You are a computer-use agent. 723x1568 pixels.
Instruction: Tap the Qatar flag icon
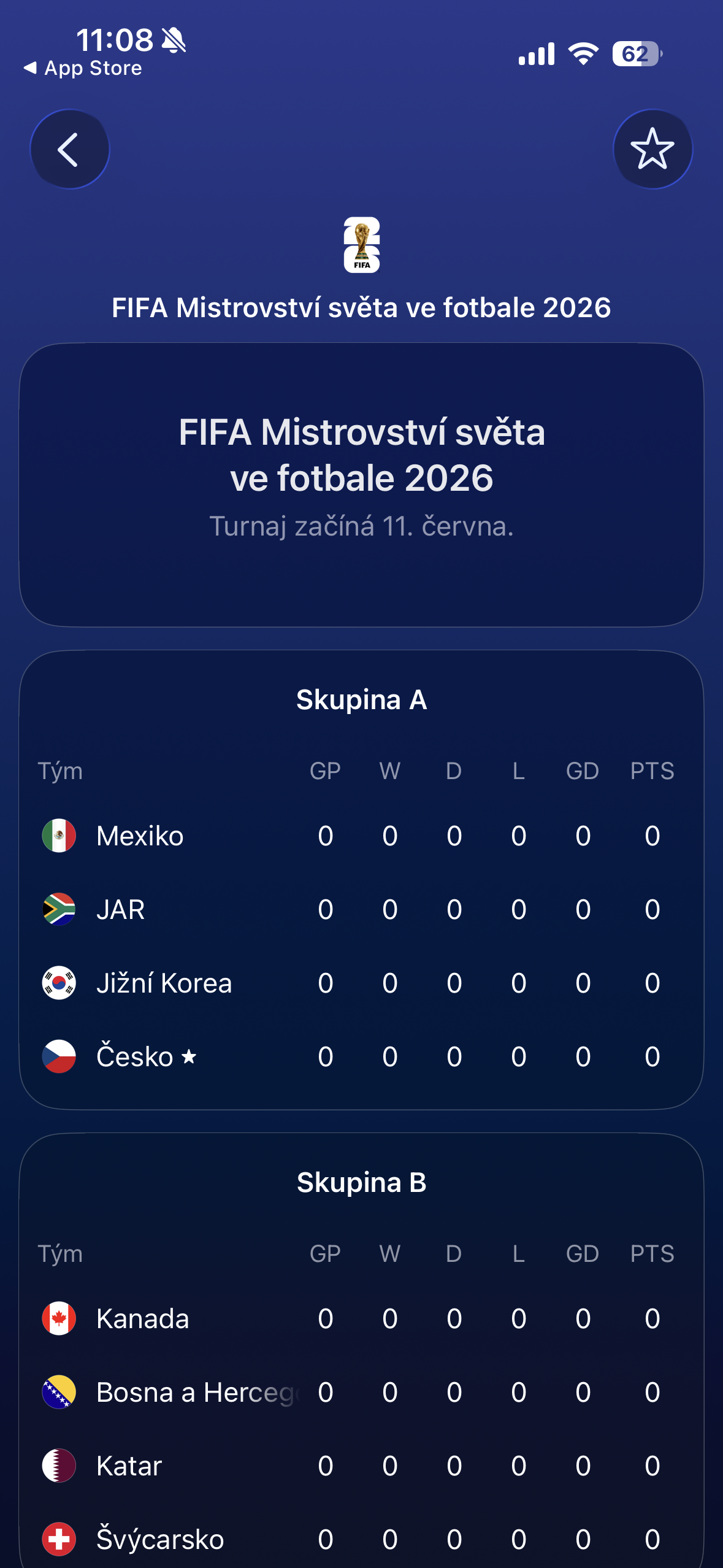[x=59, y=1466]
